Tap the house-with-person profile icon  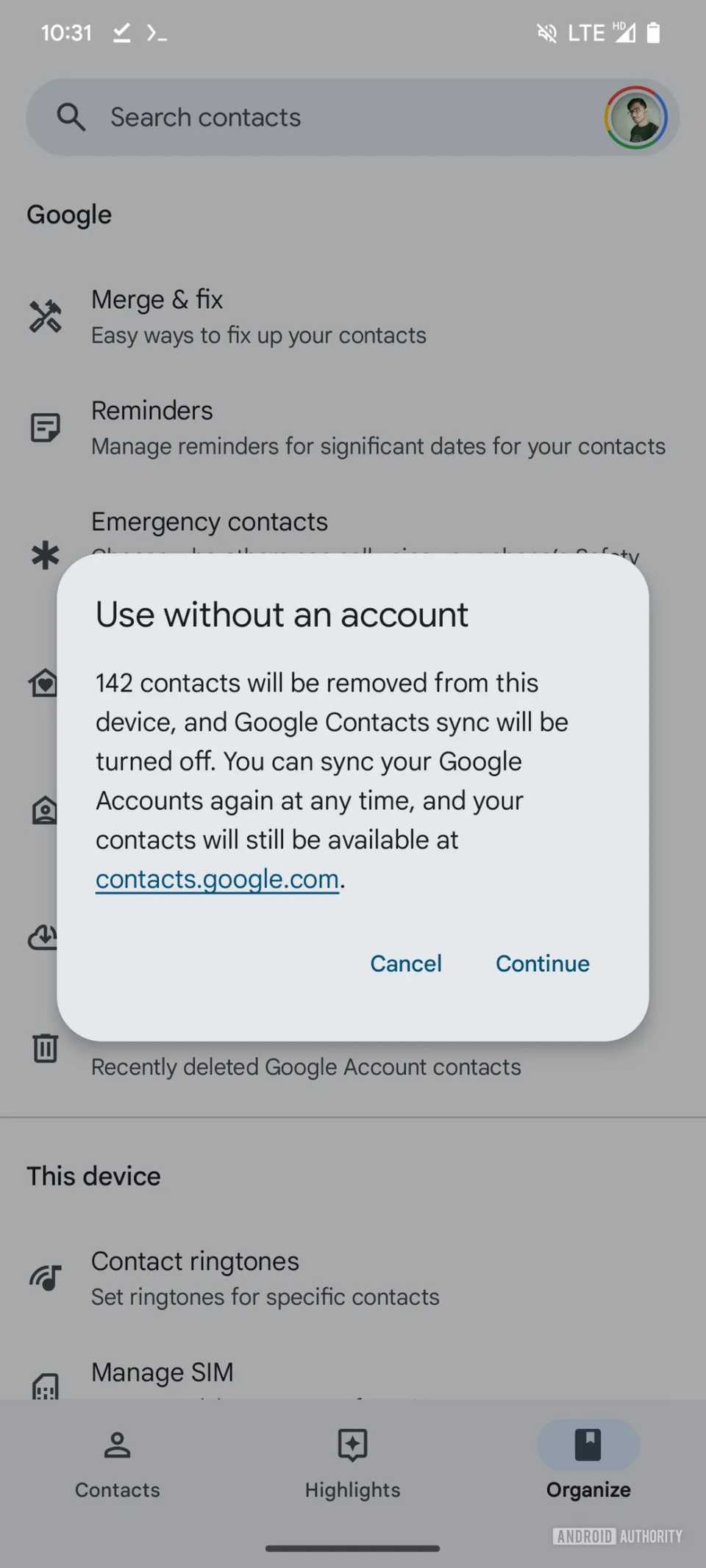click(x=45, y=809)
